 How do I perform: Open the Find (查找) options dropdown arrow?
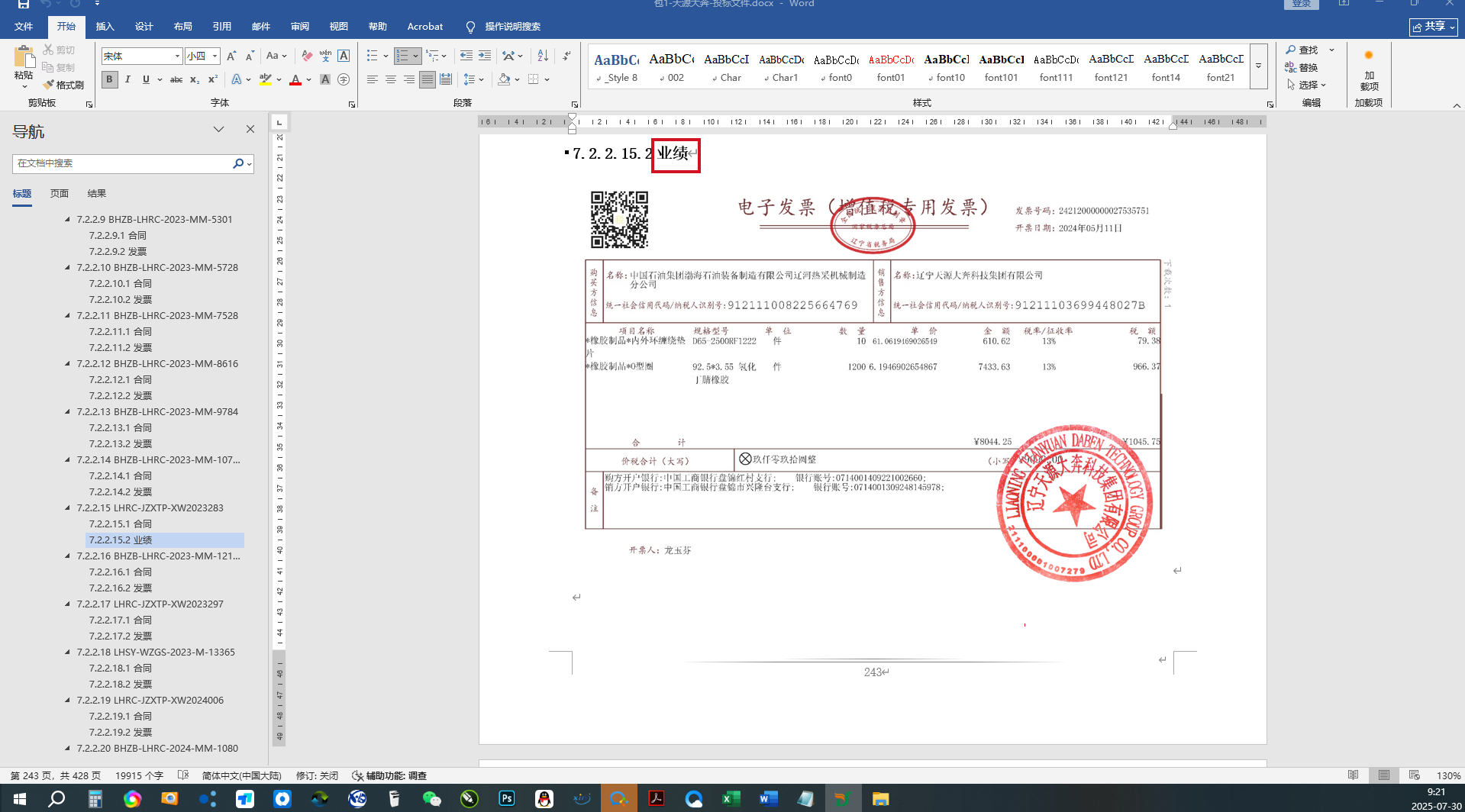point(1332,50)
